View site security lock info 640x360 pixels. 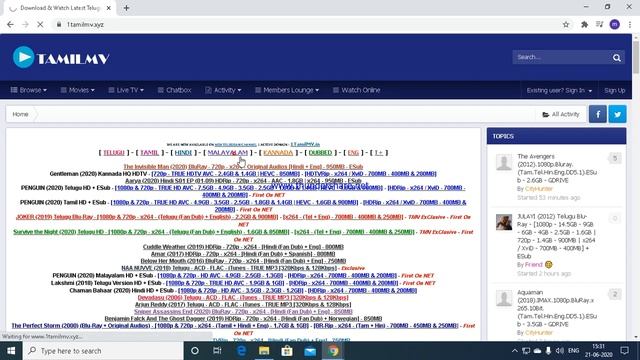click(x=59, y=24)
